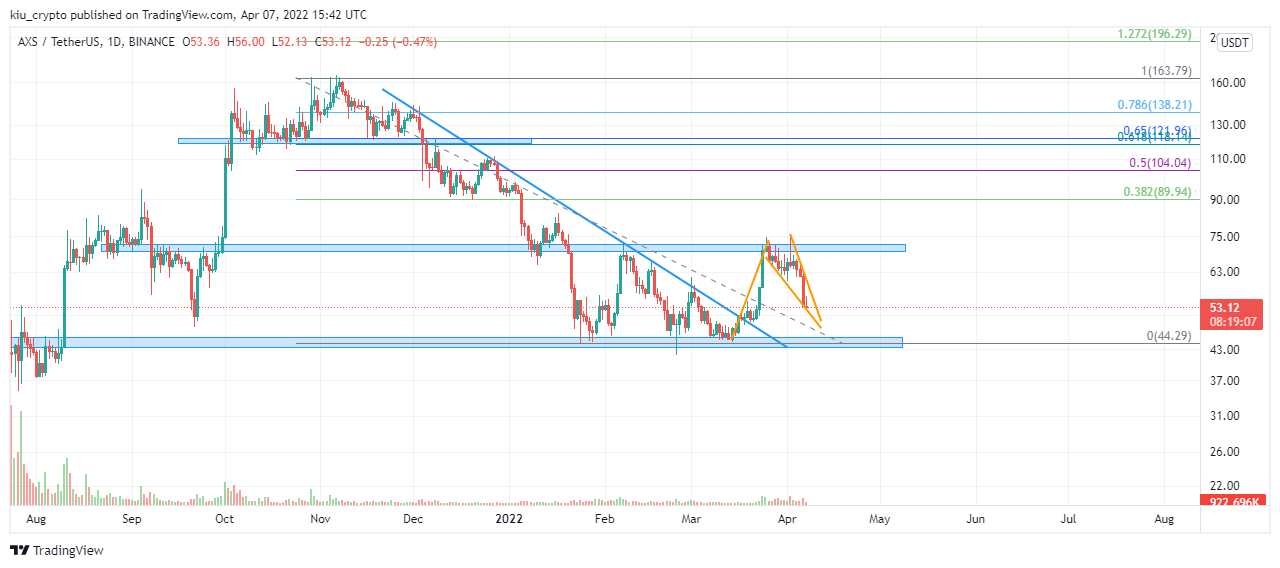Select the open value O53.36
The width and height of the screenshot is (1280, 568).
coord(202,41)
